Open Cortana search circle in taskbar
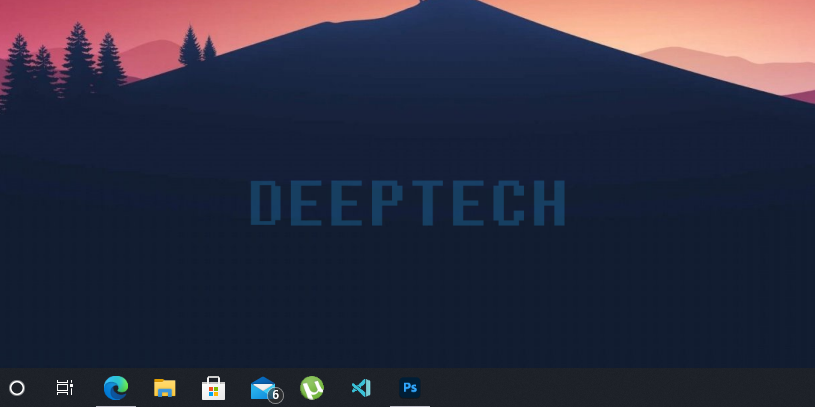The image size is (815, 407). point(17,388)
